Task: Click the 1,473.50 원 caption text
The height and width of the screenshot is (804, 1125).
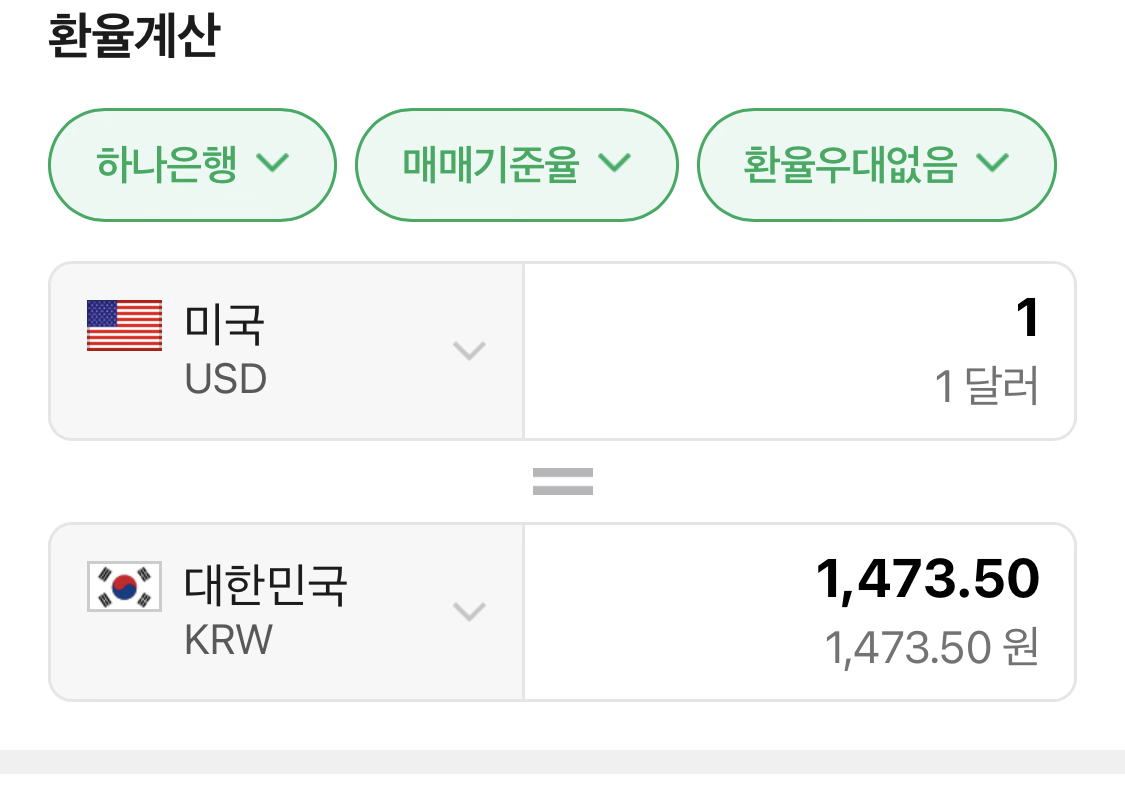Action: click(932, 648)
